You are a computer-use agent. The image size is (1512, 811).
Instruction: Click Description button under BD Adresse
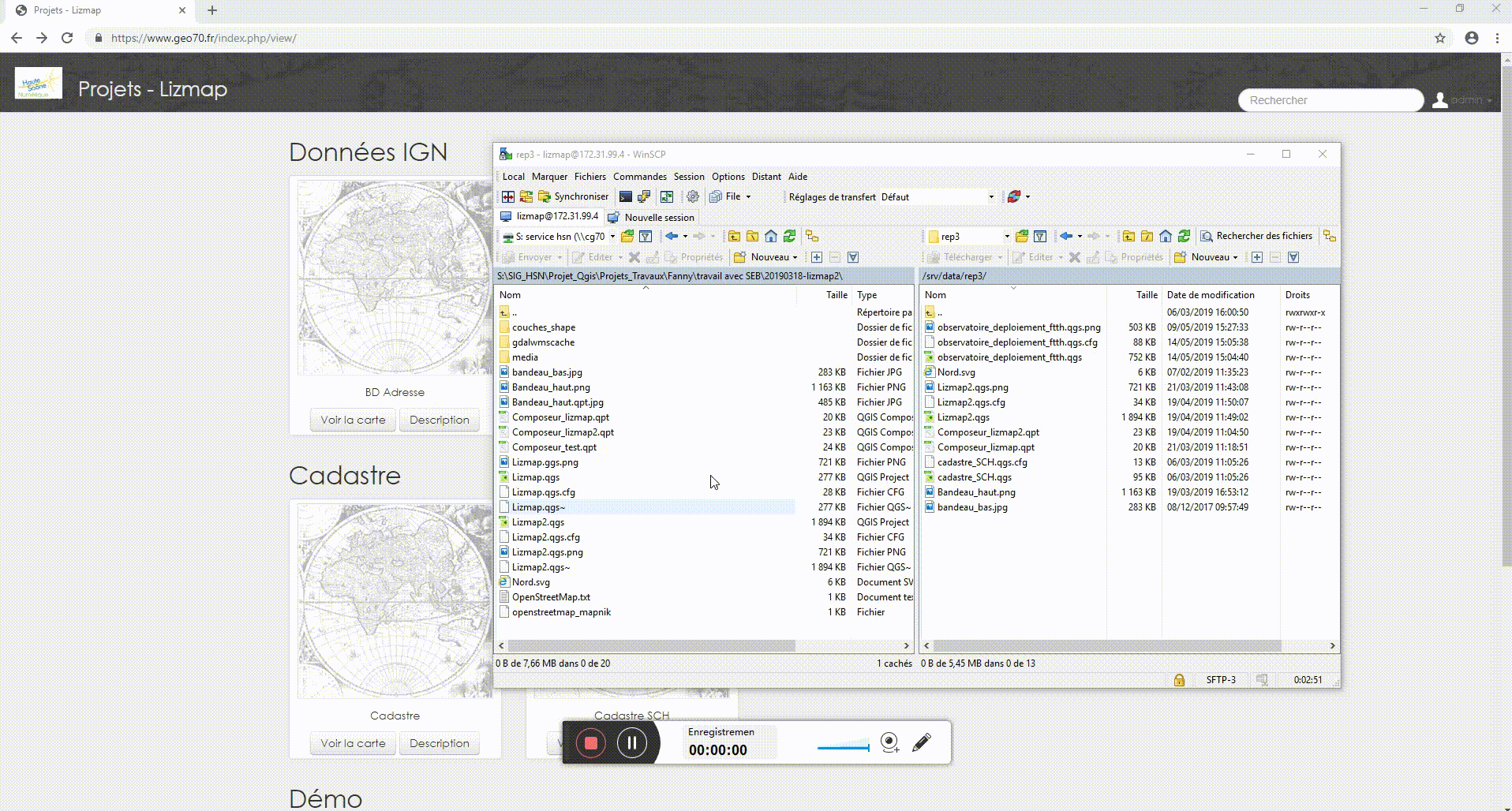(440, 420)
